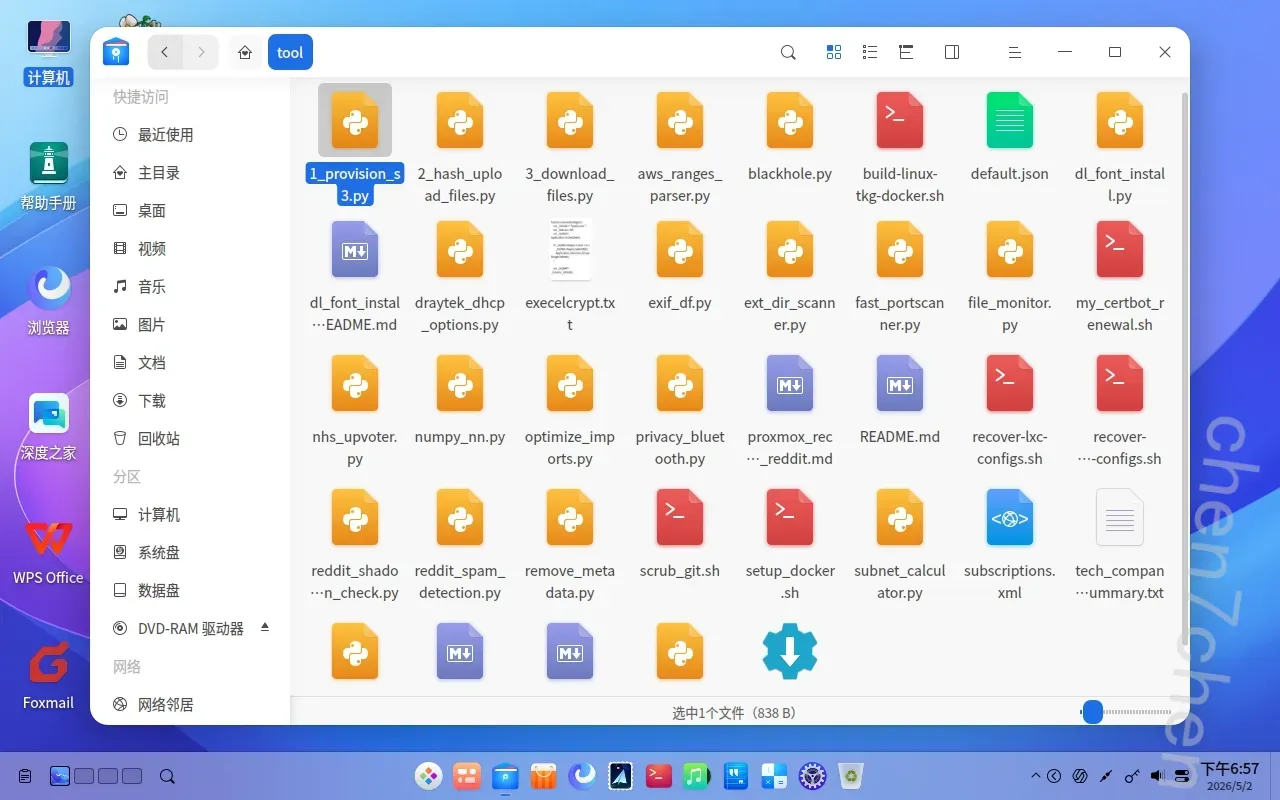Switch to list view
The width and height of the screenshot is (1280, 800).
point(870,52)
